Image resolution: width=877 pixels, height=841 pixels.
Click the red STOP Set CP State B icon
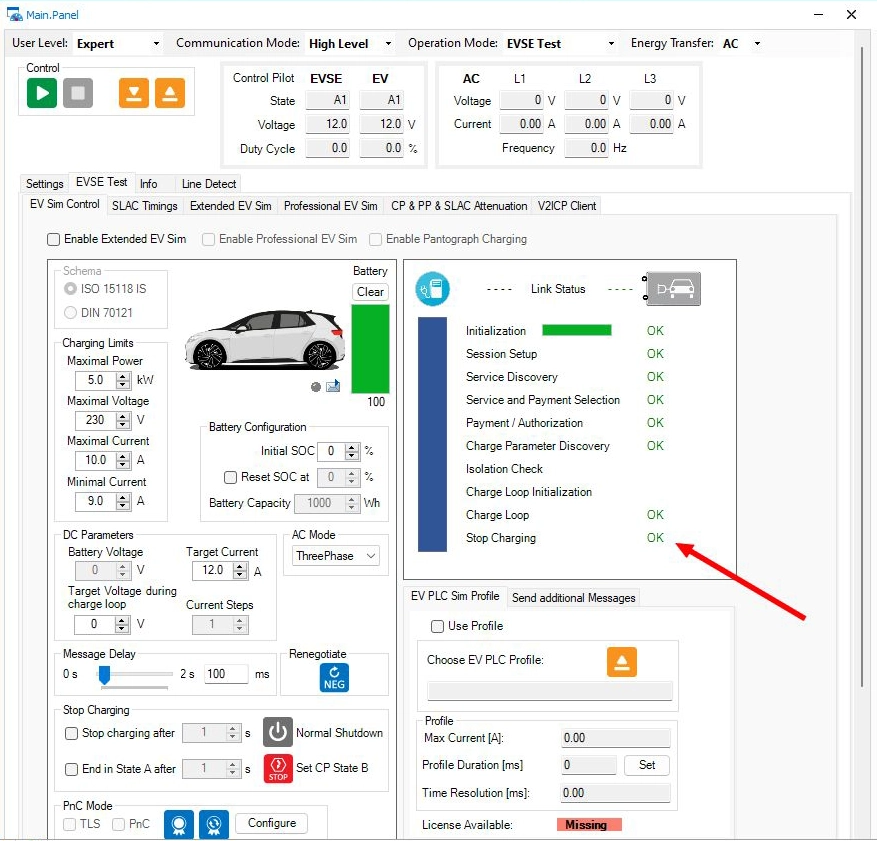tap(278, 769)
